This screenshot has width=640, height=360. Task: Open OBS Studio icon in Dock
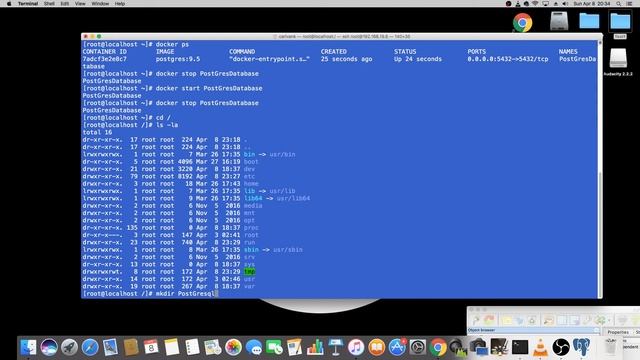(x=561, y=347)
